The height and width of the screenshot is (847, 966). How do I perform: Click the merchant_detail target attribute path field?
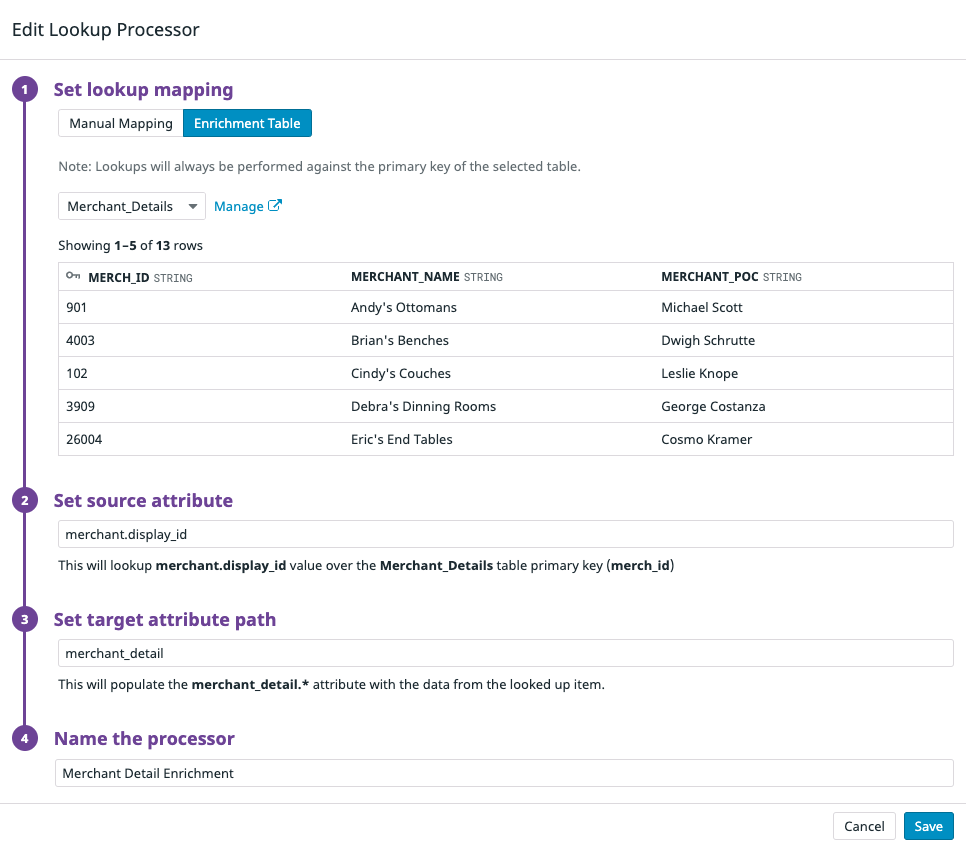(505, 653)
